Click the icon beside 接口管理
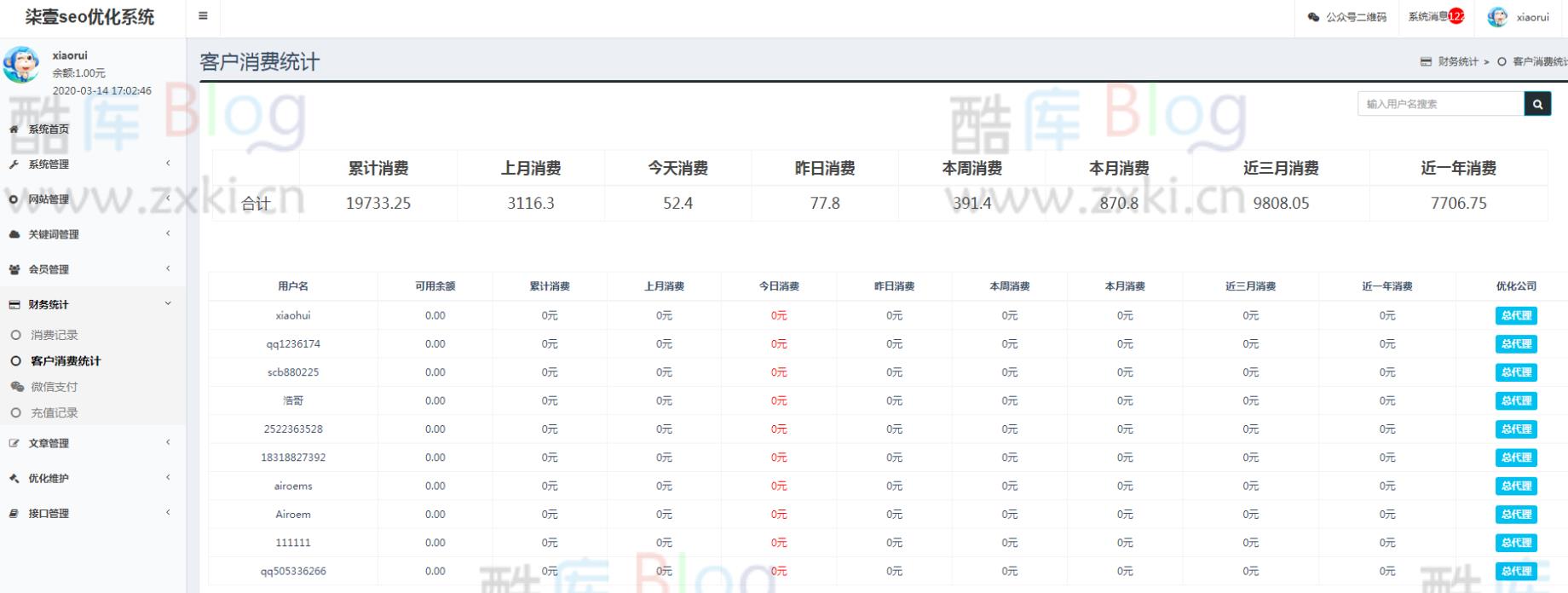1568x593 pixels. click(14, 513)
